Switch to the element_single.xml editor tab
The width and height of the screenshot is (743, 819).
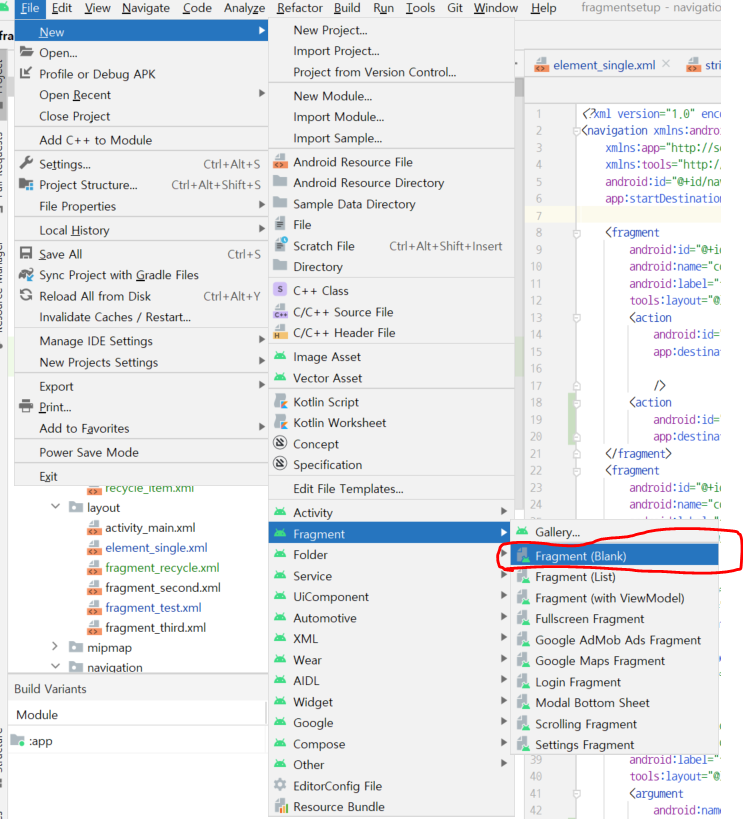tap(603, 65)
